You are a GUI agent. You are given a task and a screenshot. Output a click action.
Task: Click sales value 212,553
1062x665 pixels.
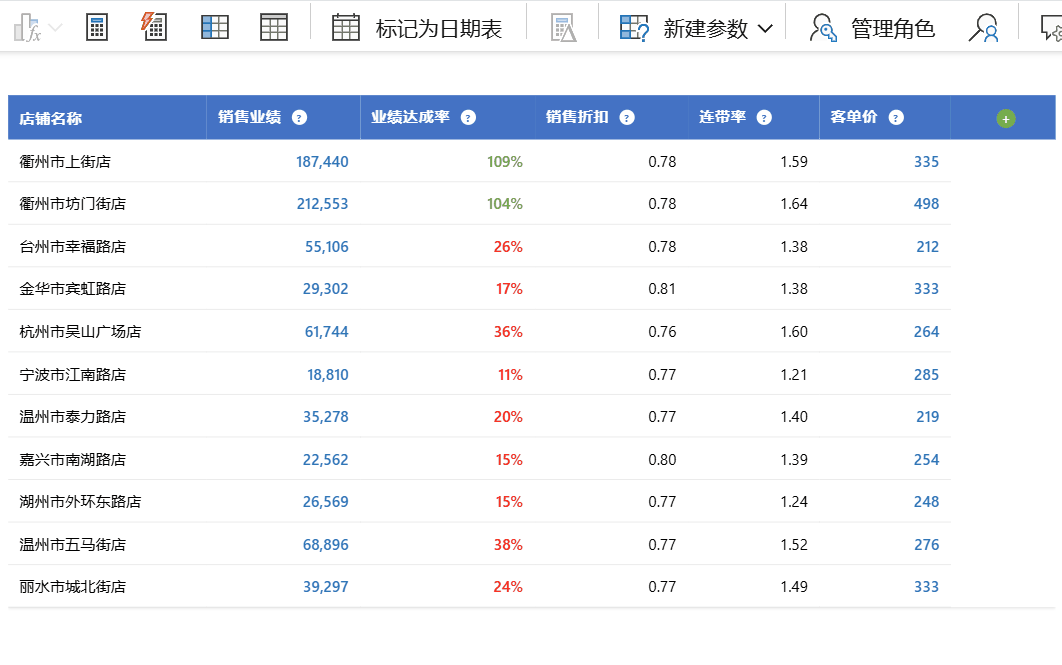(322, 204)
